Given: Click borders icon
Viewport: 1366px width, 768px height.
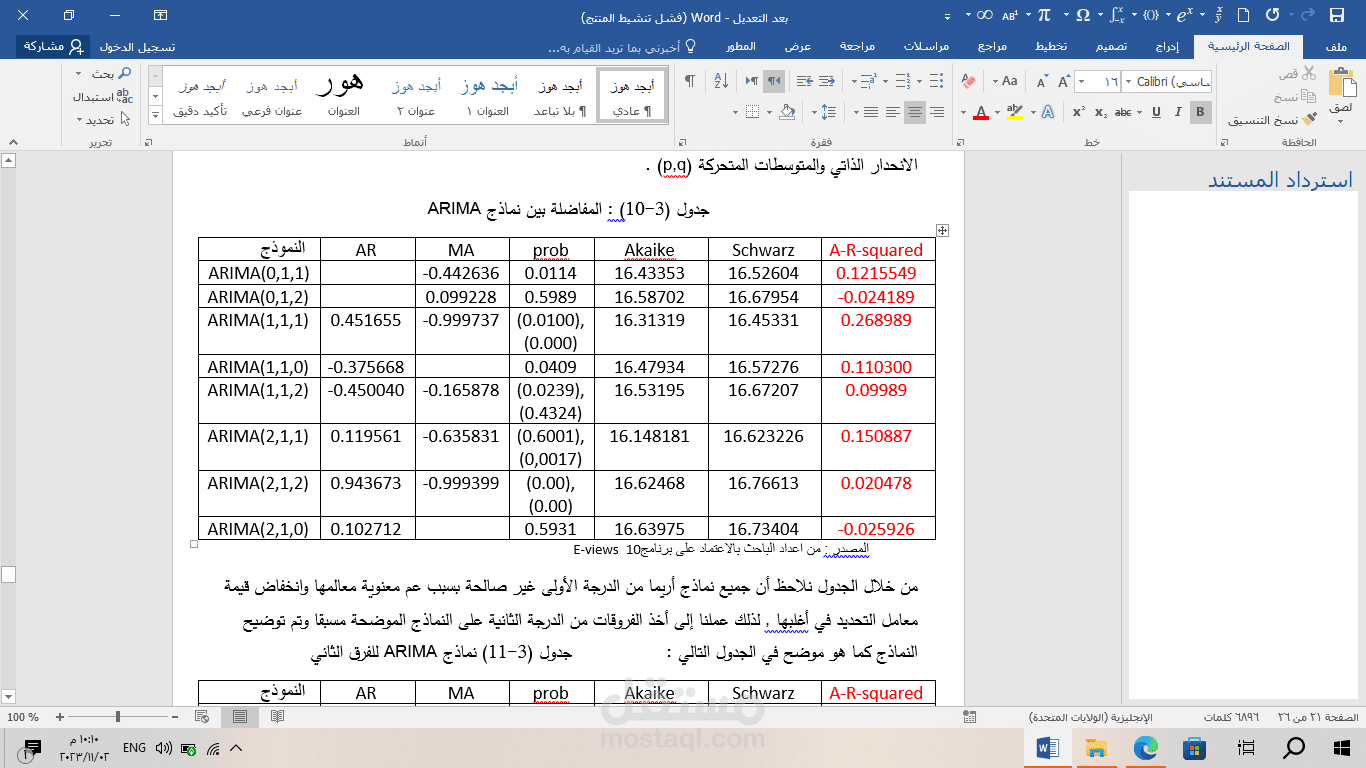Looking at the screenshot, I should click(x=753, y=112).
